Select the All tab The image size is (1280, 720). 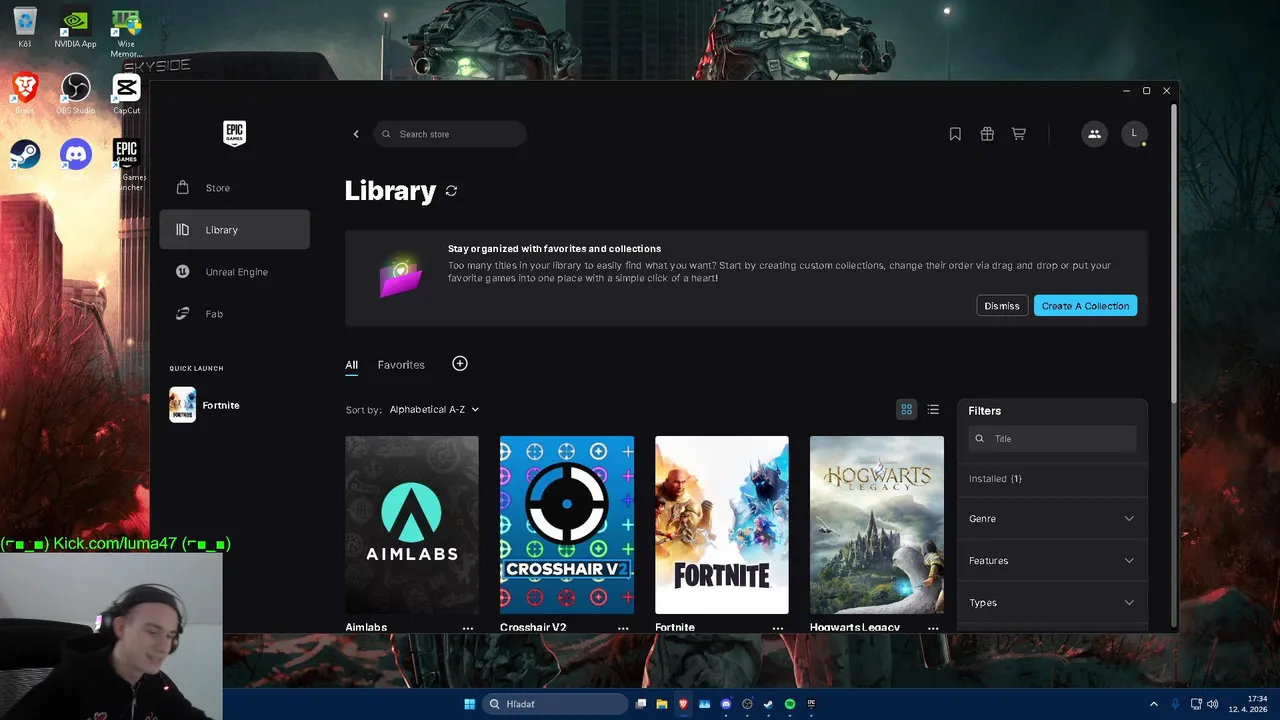coord(351,365)
